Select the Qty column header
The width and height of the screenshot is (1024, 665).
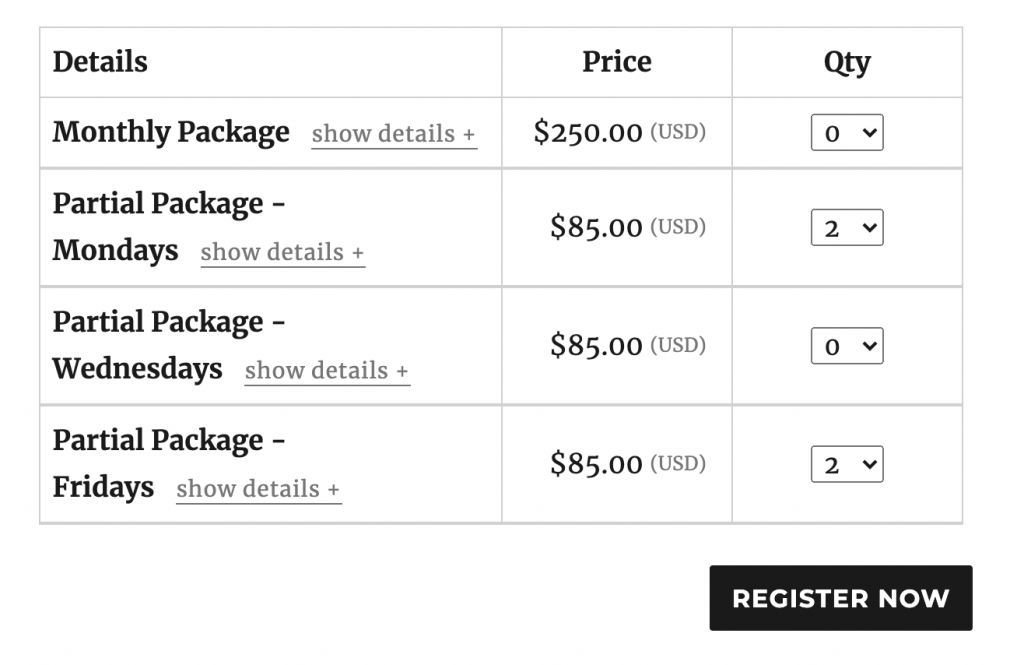click(847, 62)
